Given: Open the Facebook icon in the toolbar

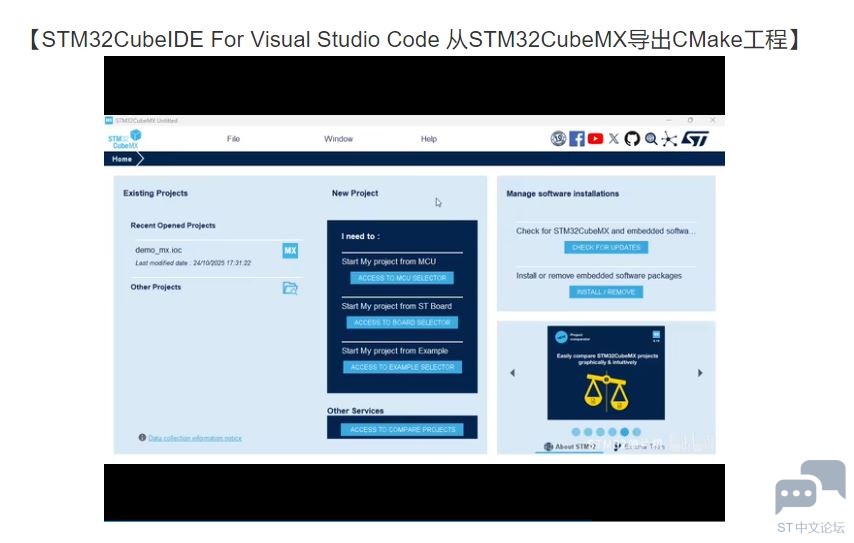Looking at the screenshot, I should coord(577,139).
